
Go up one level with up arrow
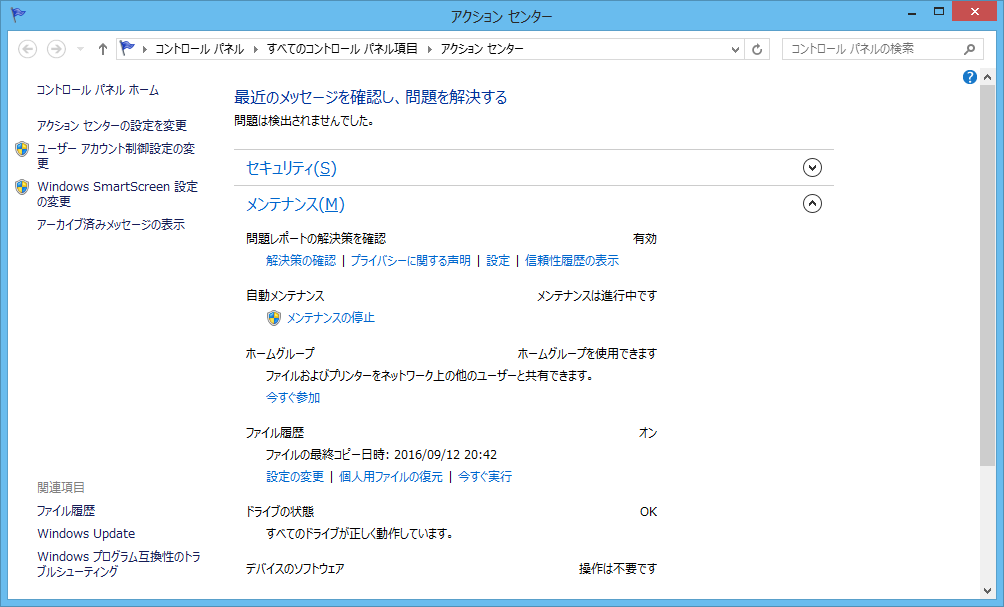point(102,49)
